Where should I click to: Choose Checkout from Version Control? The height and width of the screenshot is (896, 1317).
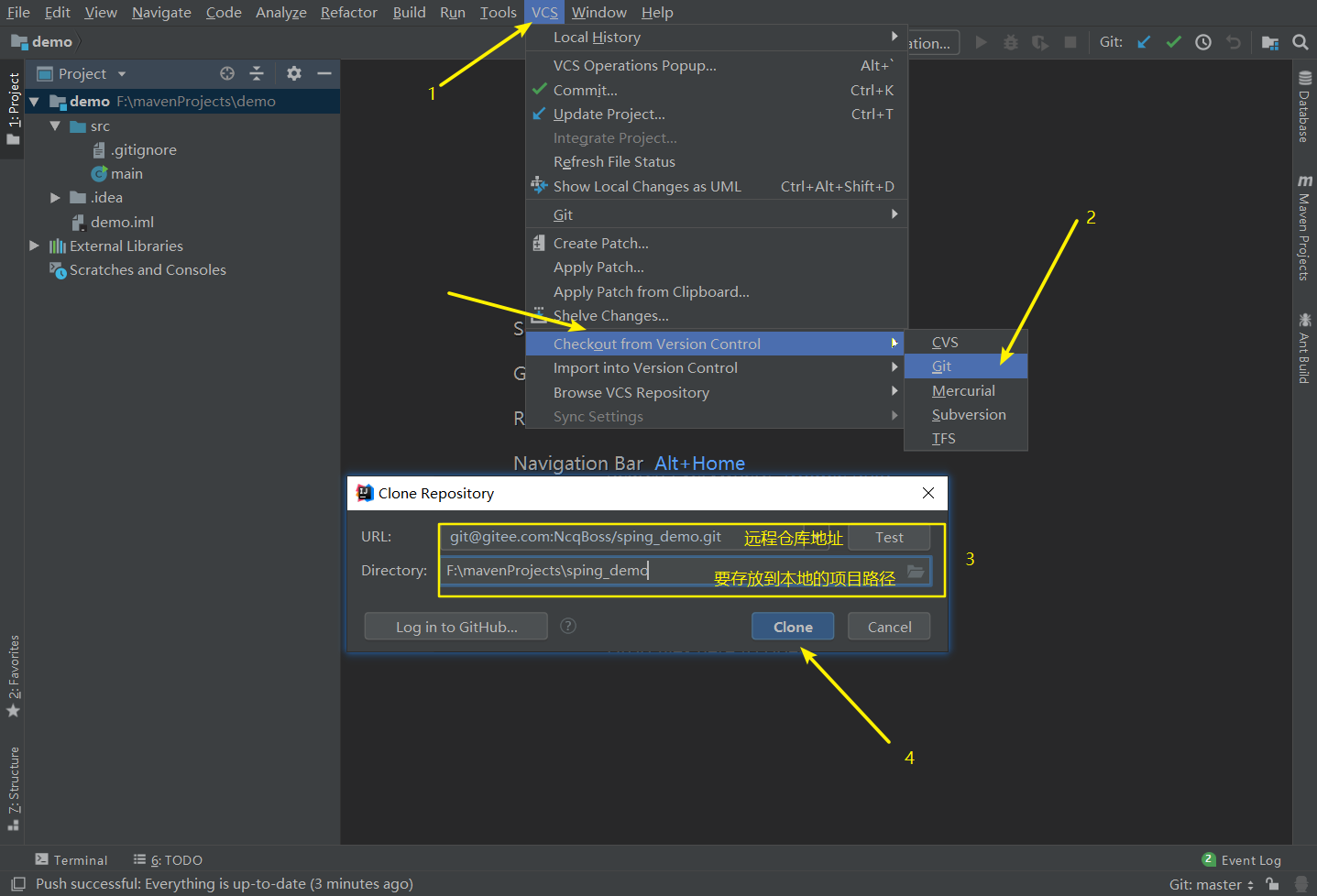716,344
